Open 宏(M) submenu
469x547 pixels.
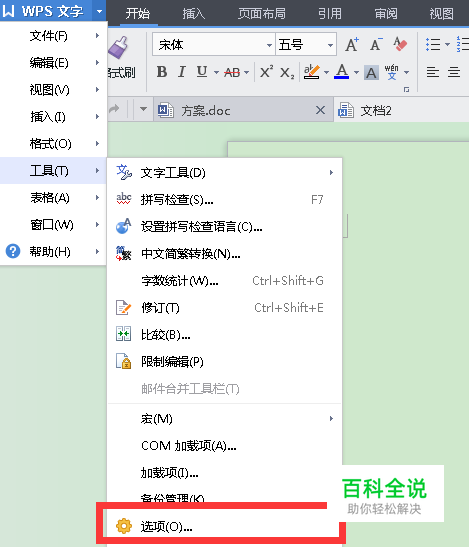(x=225, y=418)
